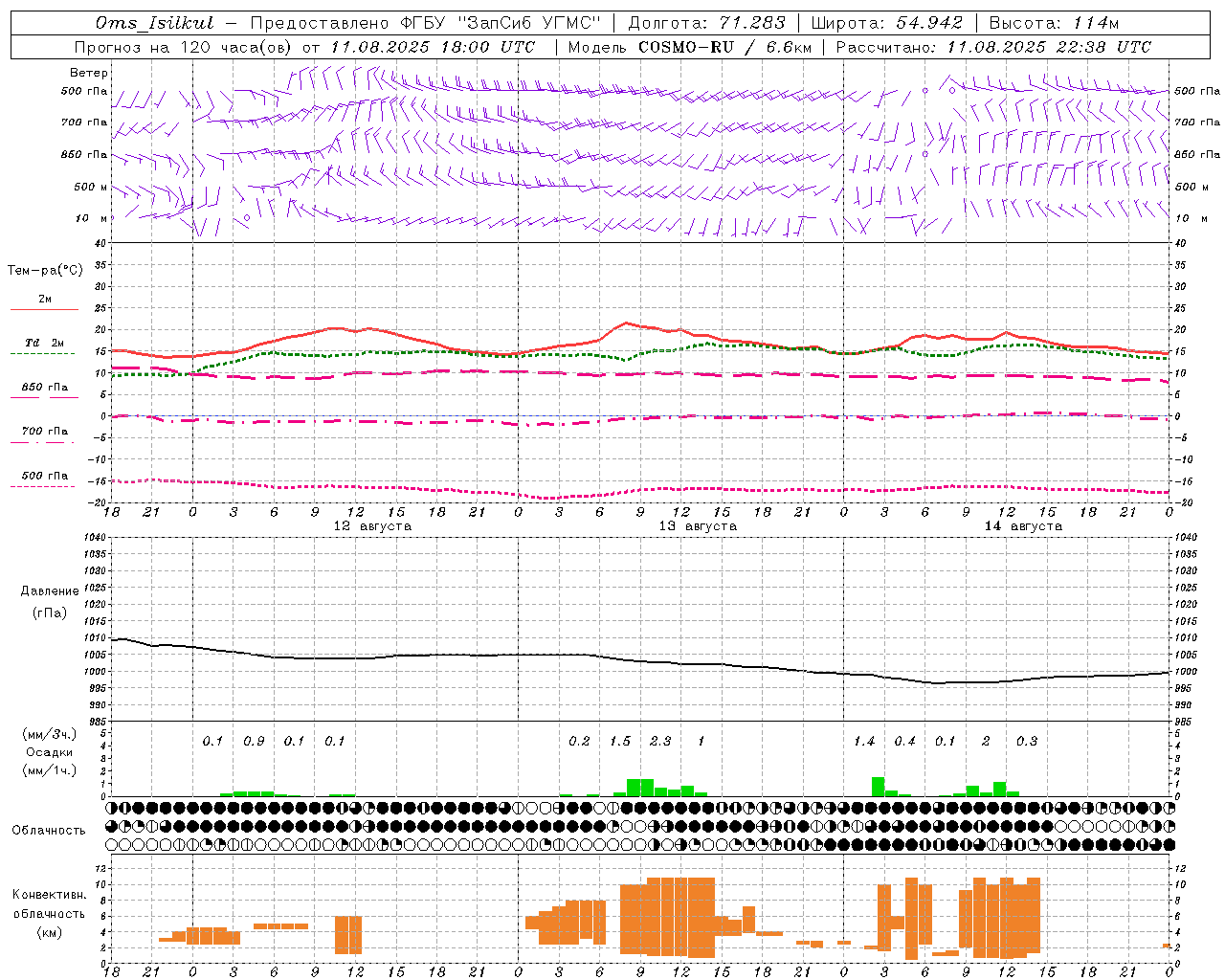Click the Облачность cloud cover label
1225x980 pixels.
click(49, 831)
